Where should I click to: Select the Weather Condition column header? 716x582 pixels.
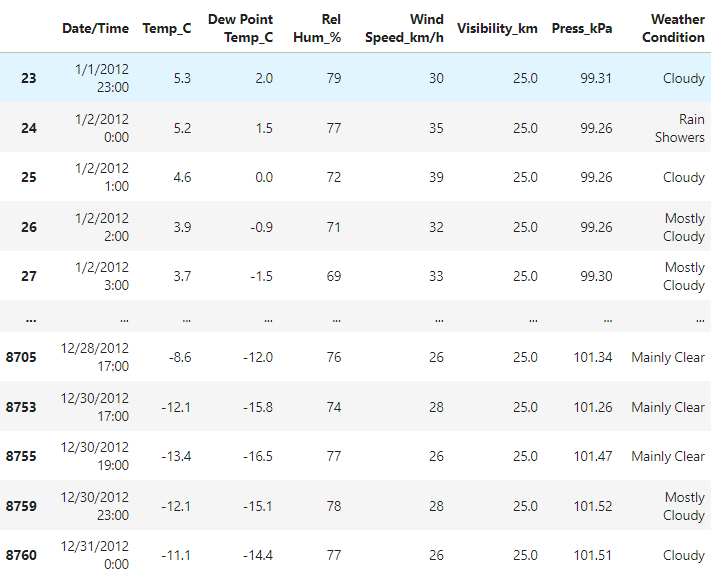click(673, 28)
